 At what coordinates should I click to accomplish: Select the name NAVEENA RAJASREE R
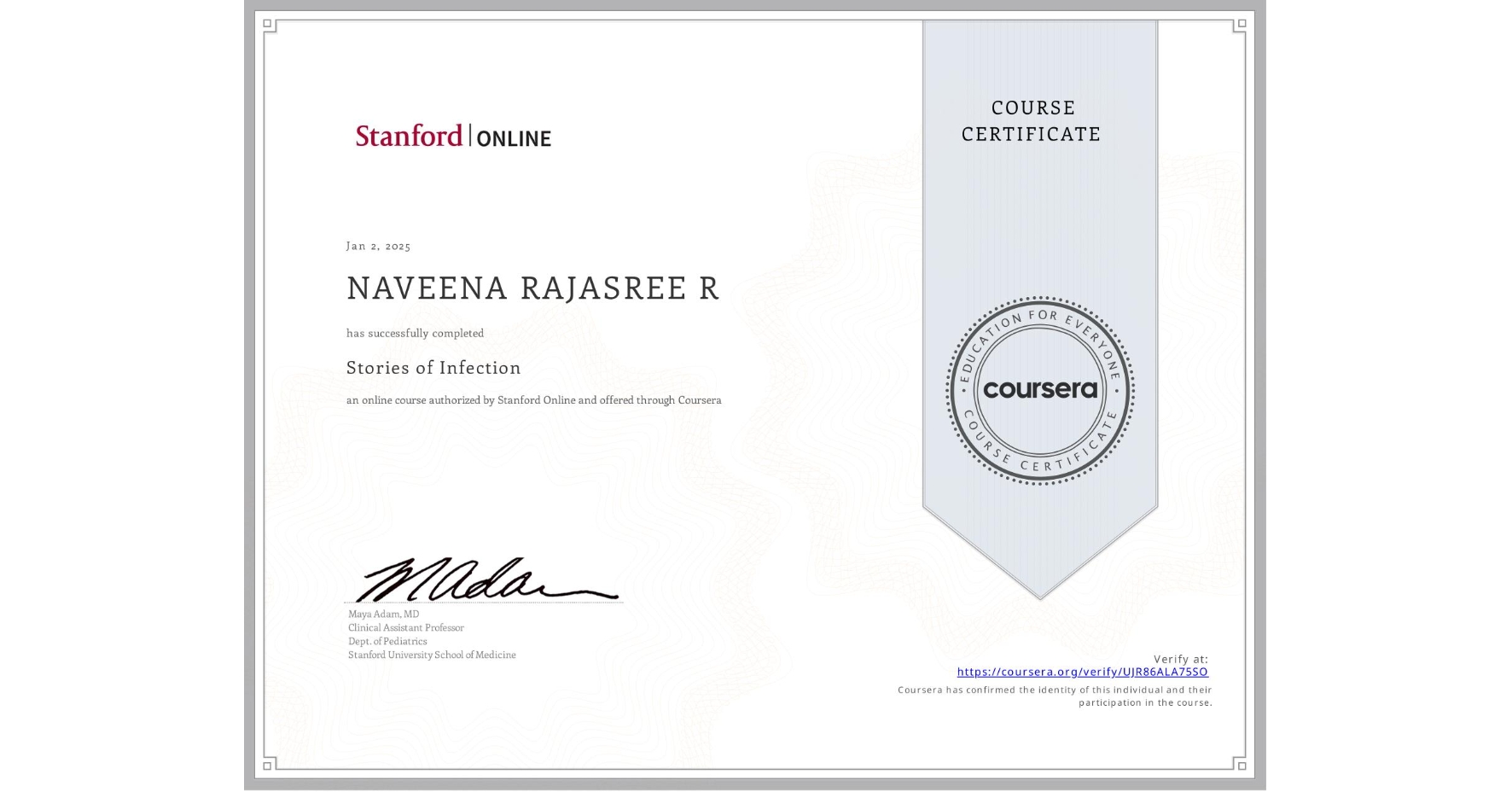(x=532, y=288)
